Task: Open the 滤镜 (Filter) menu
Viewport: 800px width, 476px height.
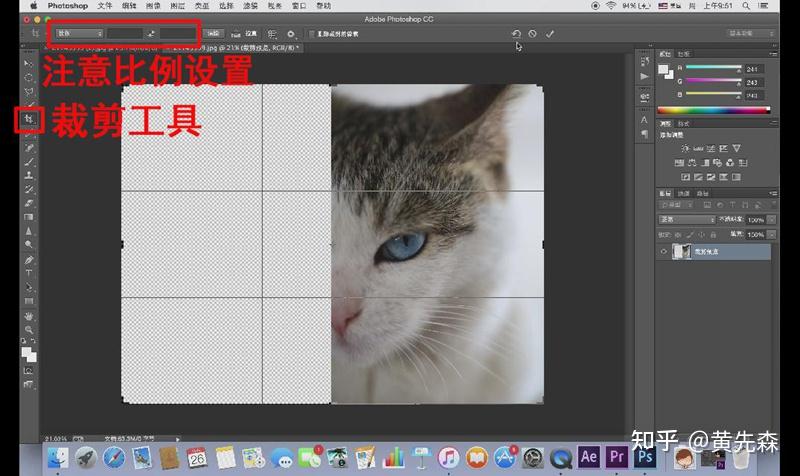Action: pyautogui.click(x=250, y=6)
